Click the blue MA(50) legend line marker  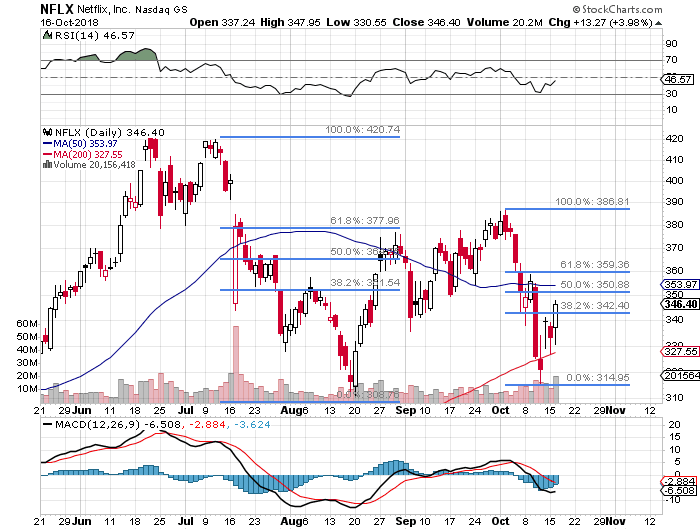click(47, 143)
